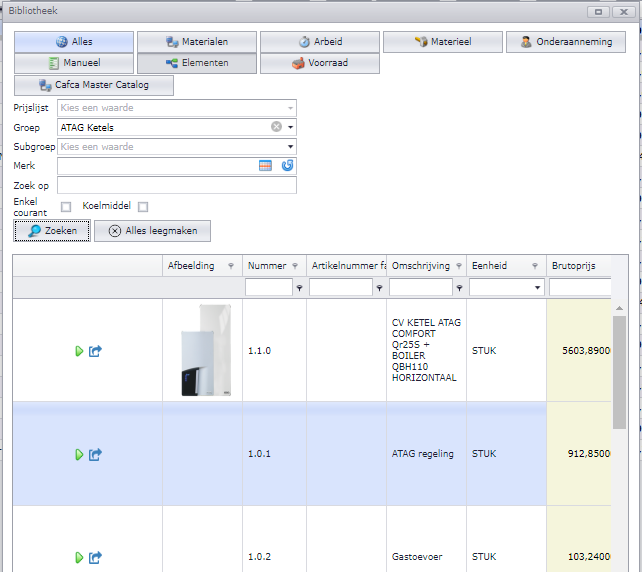The width and height of the screenshot is (642, 572).
Task: Click green play arrow for Gastoevoer row
Action: pyautogui.click(x=79, y=557)
